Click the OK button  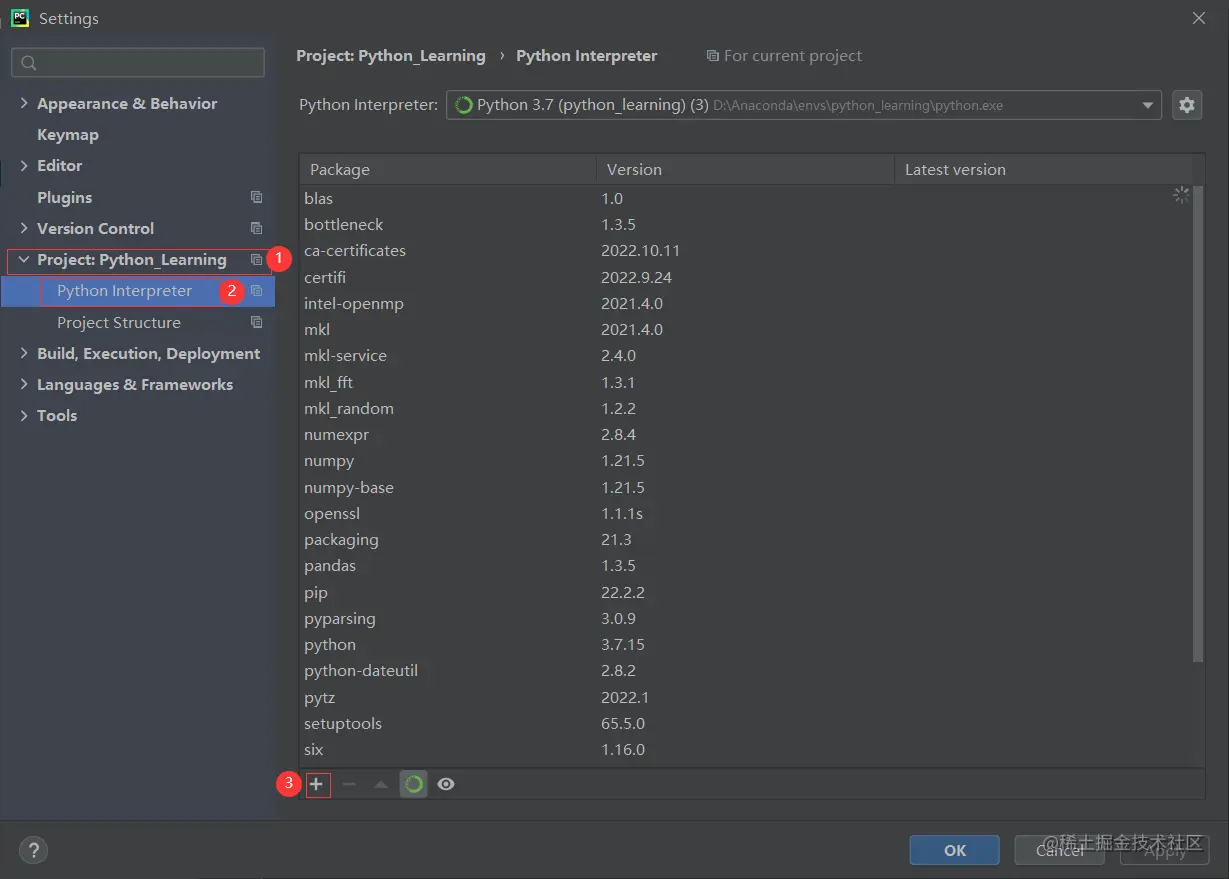coord(954,850)
